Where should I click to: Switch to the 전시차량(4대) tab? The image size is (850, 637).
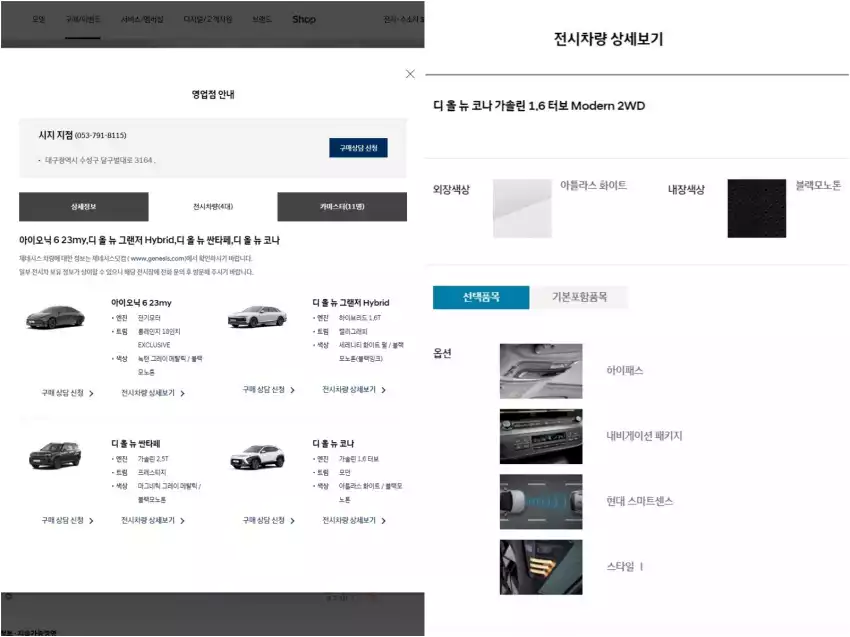(x=213, y=207)
